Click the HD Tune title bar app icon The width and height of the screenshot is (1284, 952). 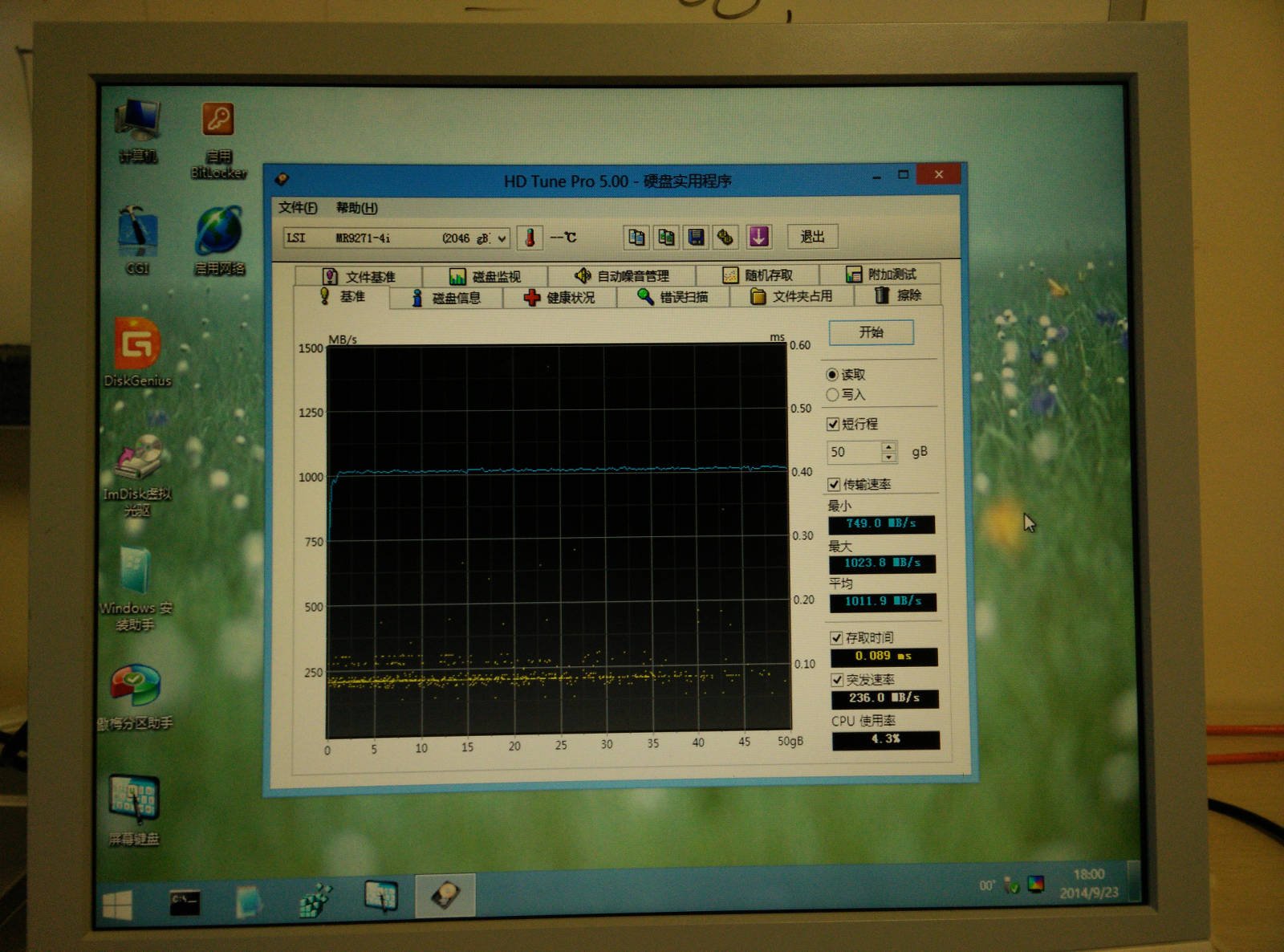point(282,179)
